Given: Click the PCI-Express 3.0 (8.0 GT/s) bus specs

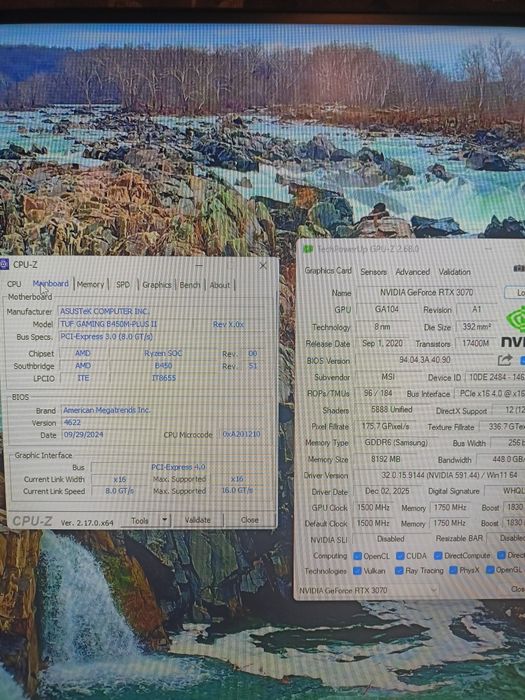Looking at the screenshot, I should coord(163,336).
